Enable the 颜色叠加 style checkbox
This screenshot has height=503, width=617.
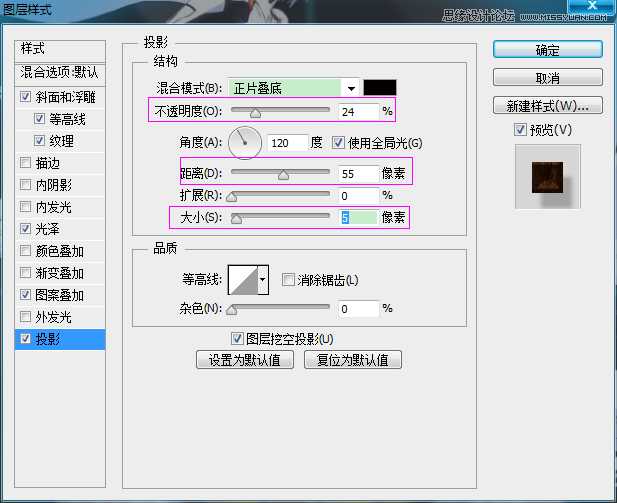[25, 251]
